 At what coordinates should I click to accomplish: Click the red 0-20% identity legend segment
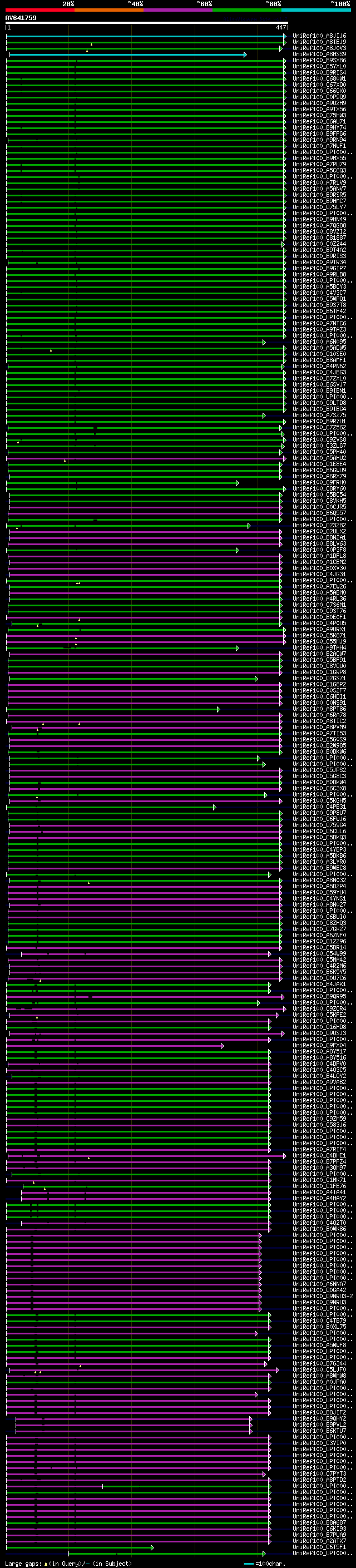tap(39, 10)
